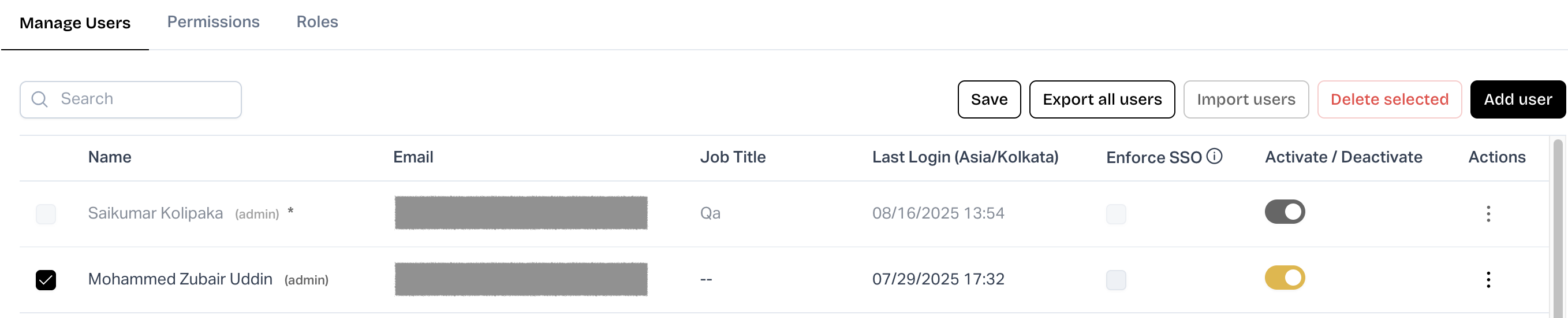The width and height of the screenshot is (1568, 318).
Task: Uncheck the Mohammed Zubair Uddin row checkbox
Action: click(x=46, y=280)
